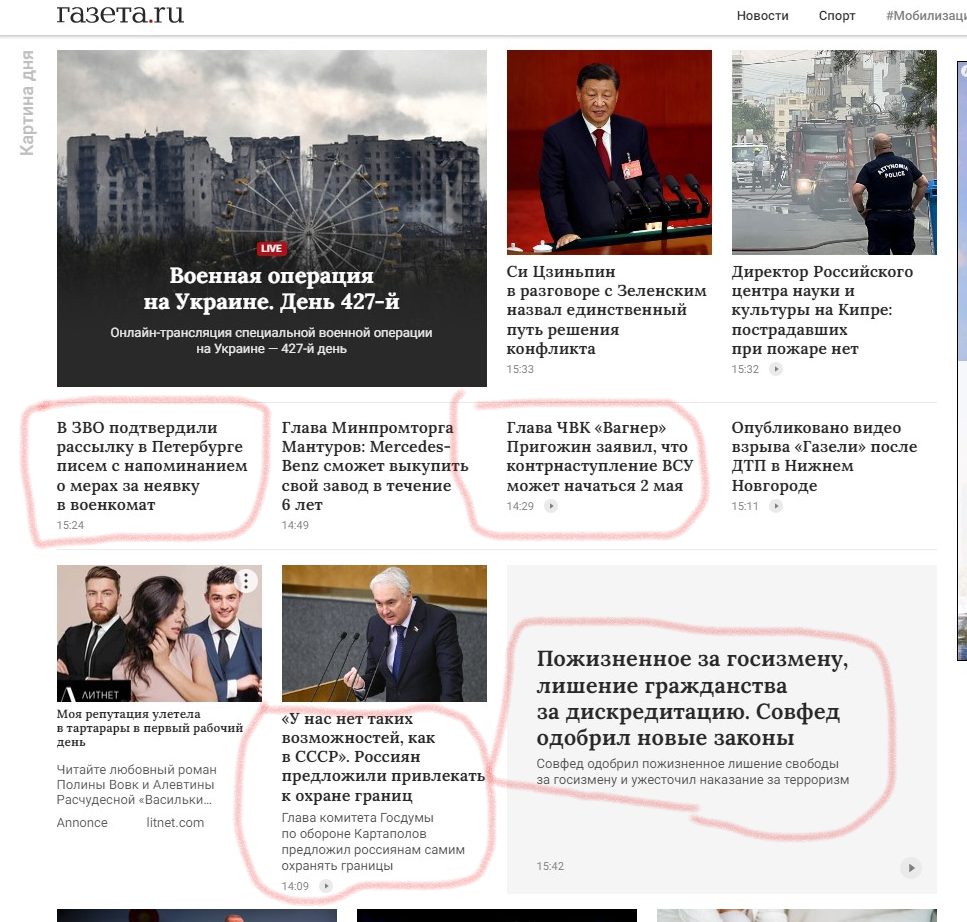Screen dimensions: 967x922
Task: Click the play icon beside 14:09 timestamp
Action: [326, 886]
